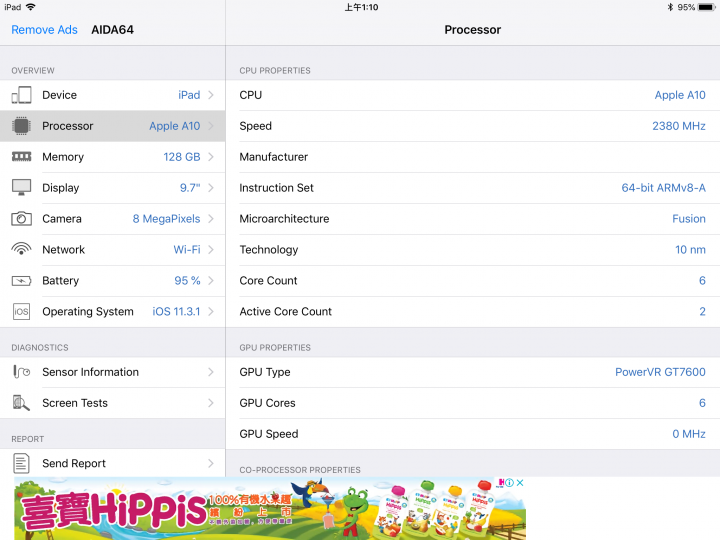Tap the iOS Operating System icon
Viewport: 720px width, 540px height.
tap(21, 311)
